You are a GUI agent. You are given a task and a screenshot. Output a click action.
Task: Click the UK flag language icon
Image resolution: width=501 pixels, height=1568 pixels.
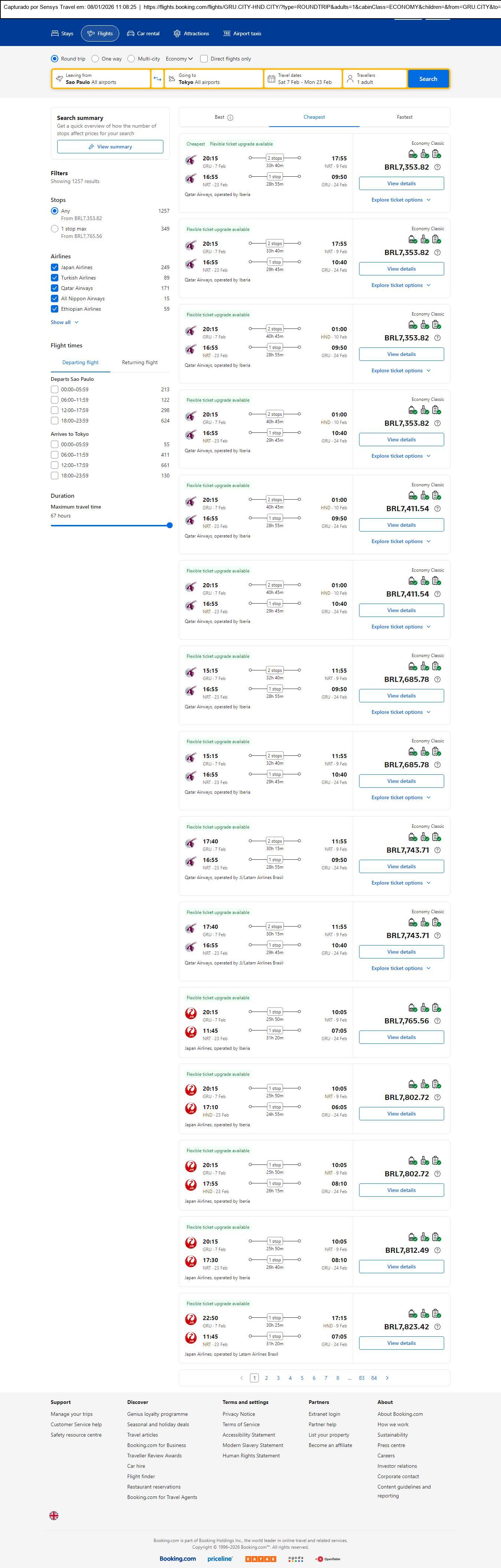(54, 1515)
